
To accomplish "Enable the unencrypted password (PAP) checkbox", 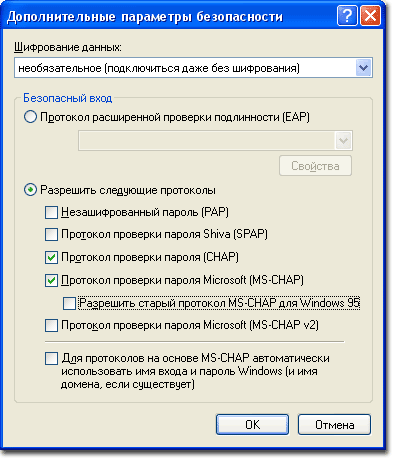I will click(51, 212).
